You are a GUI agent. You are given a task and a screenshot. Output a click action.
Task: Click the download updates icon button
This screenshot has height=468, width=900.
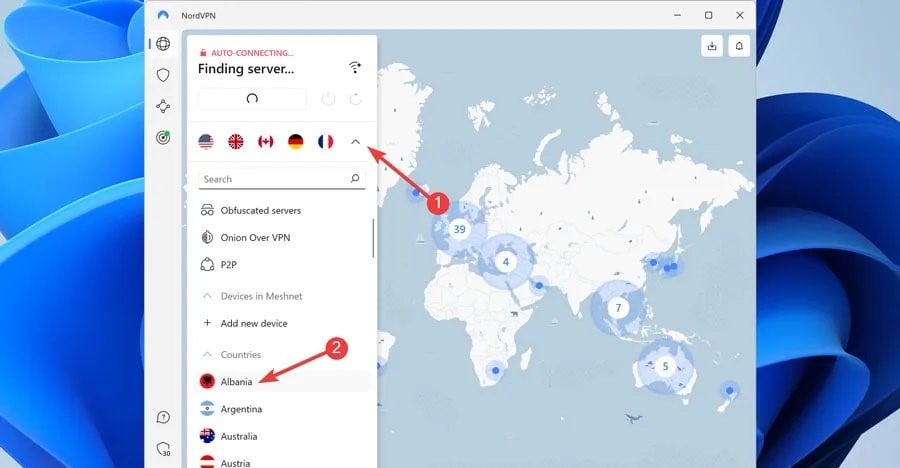[x=712, y=46]
